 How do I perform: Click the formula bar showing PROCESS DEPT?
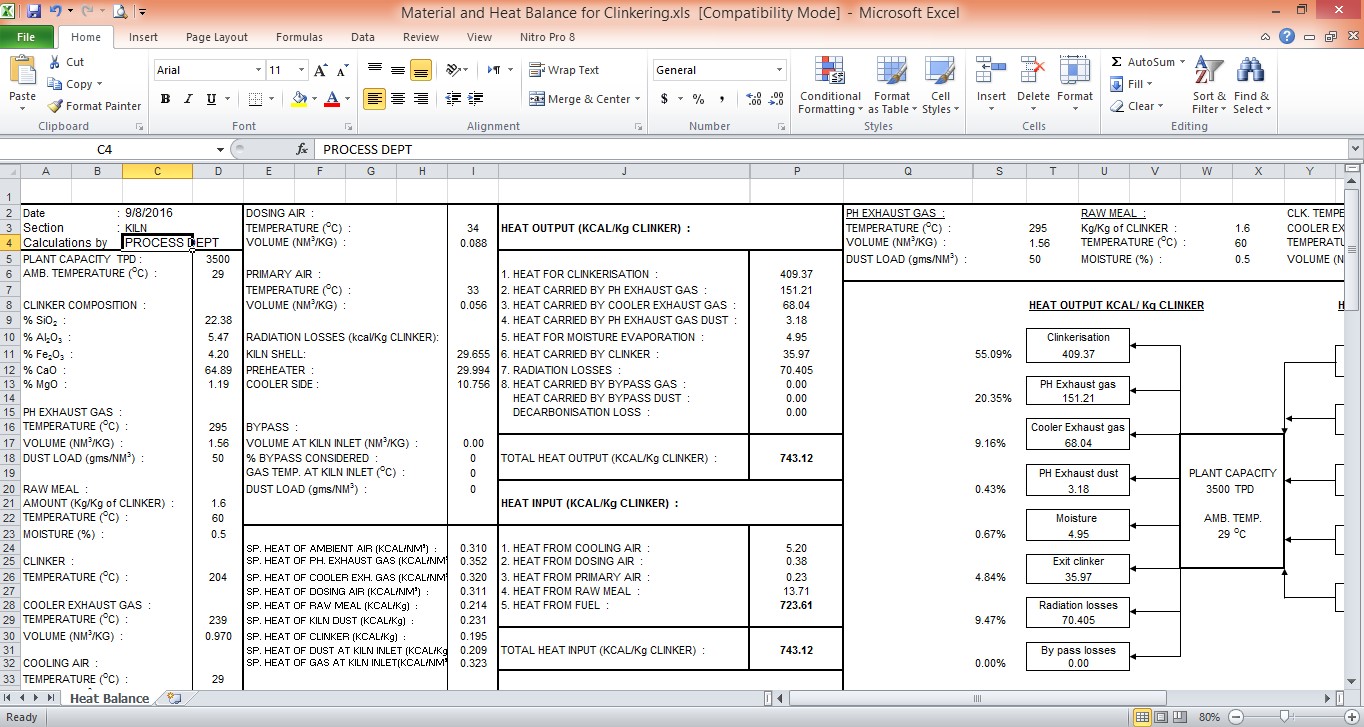830,149
